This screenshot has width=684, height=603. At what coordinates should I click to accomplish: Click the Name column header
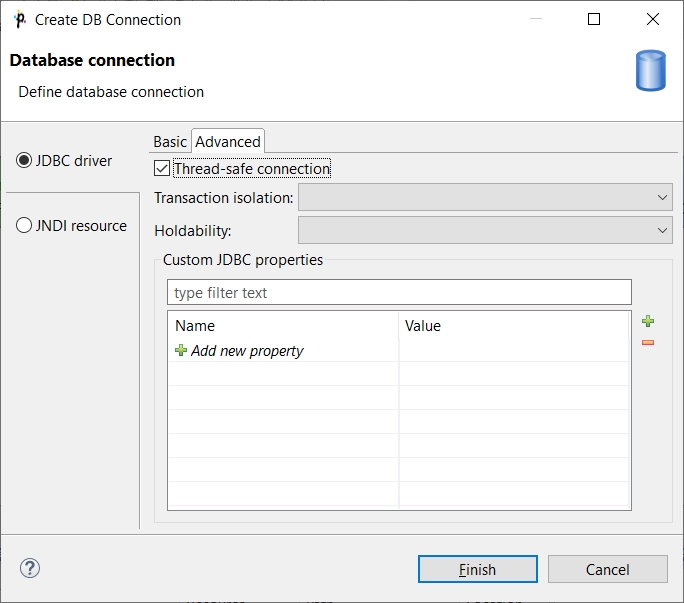195,326
